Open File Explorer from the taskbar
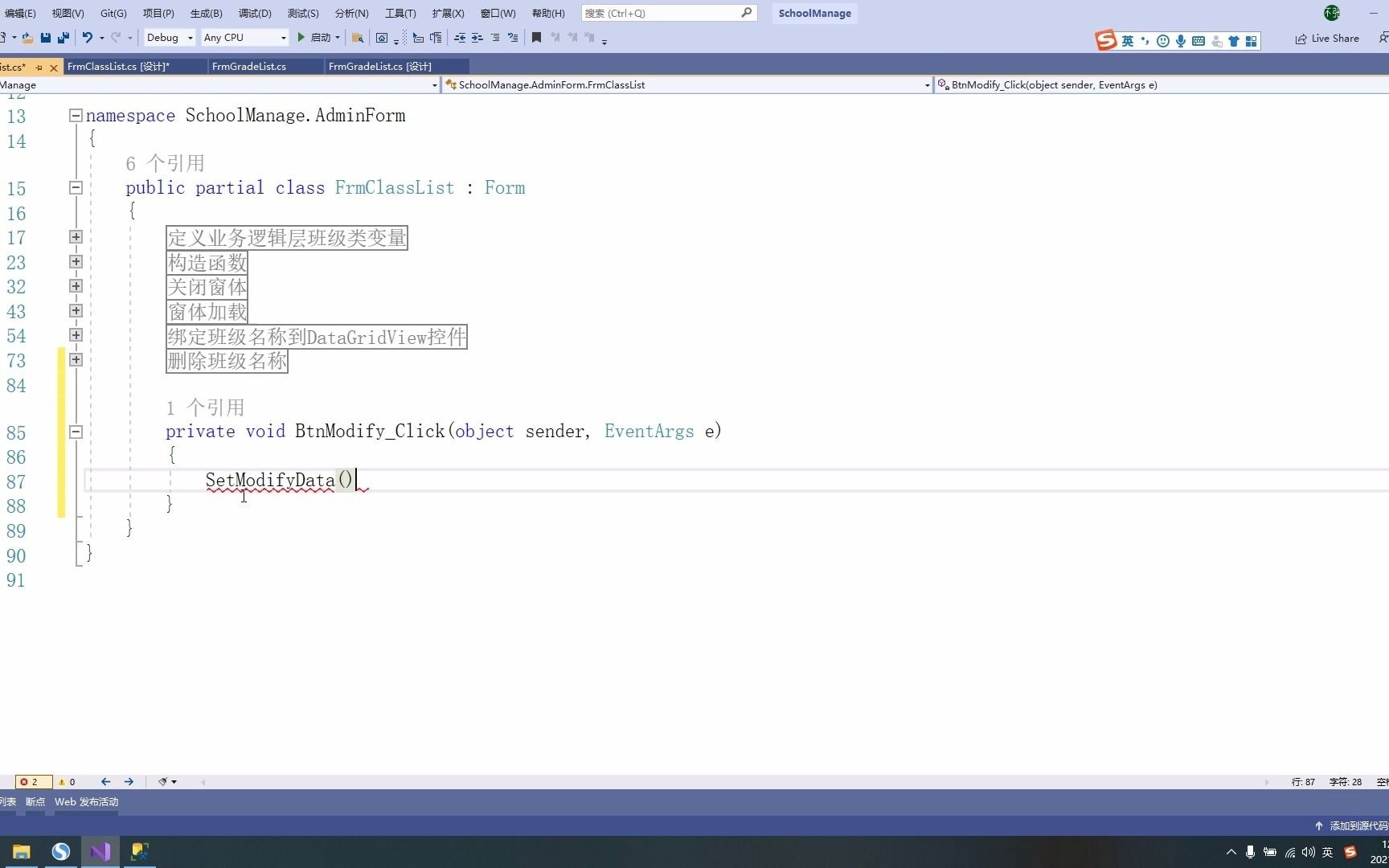Image resolution: width=1389 pixels, height=868 pixels. 20,851
